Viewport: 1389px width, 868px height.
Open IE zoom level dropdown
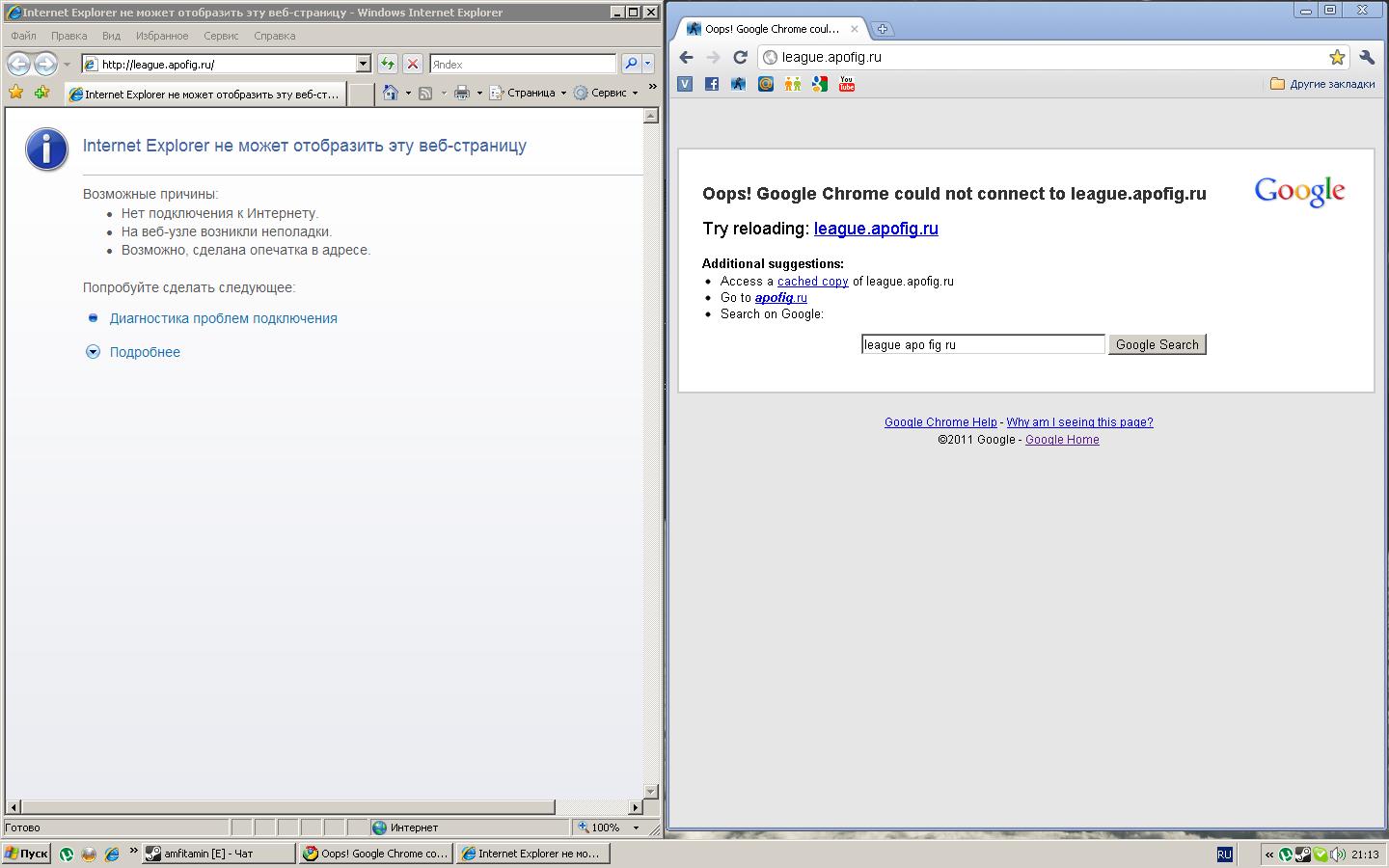pos(636,827)
